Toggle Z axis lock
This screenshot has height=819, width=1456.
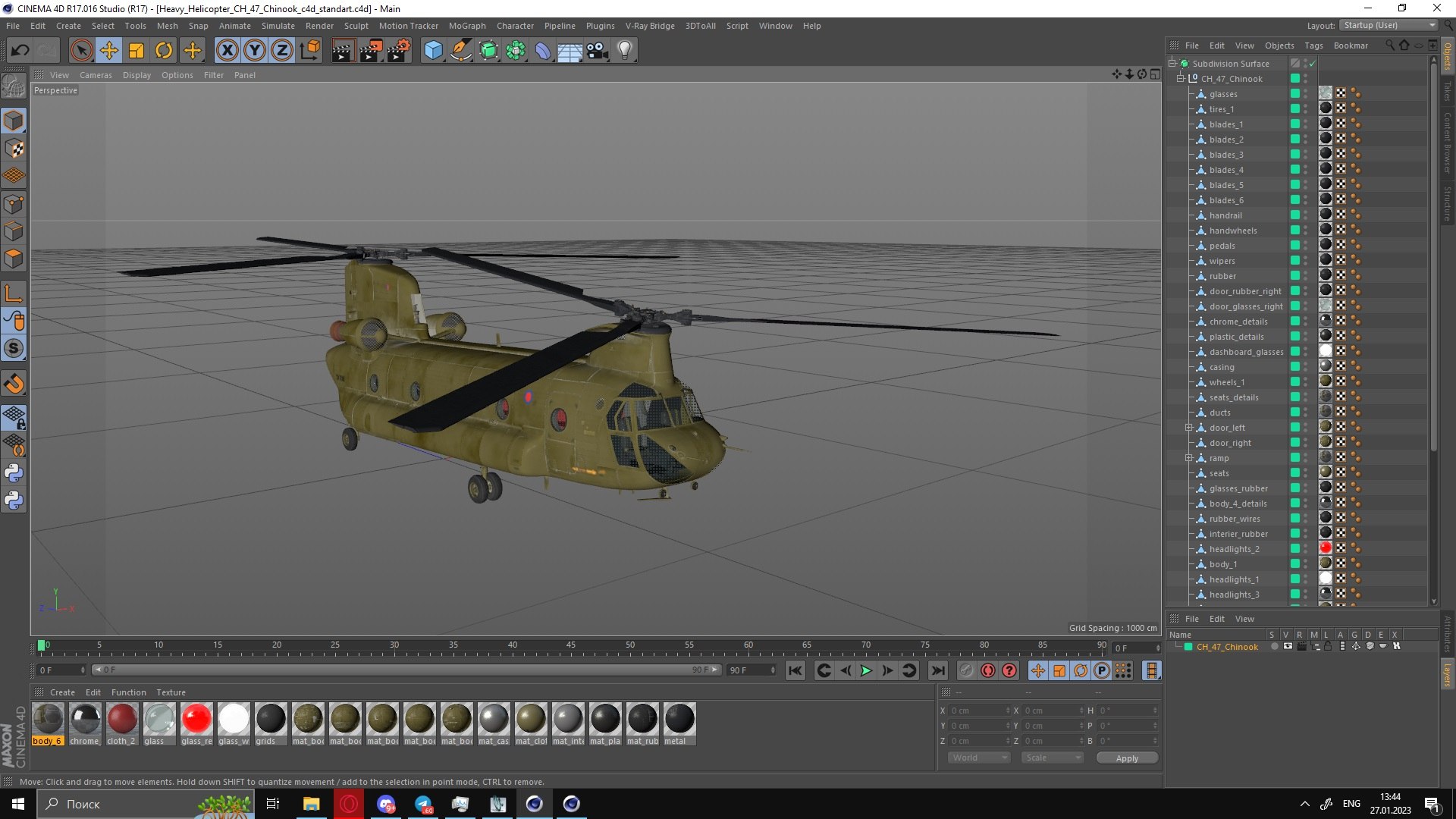point(282,51)
